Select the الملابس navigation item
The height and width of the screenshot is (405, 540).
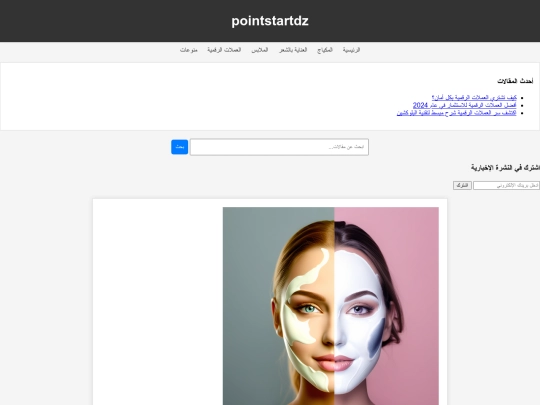coord(260,50)
